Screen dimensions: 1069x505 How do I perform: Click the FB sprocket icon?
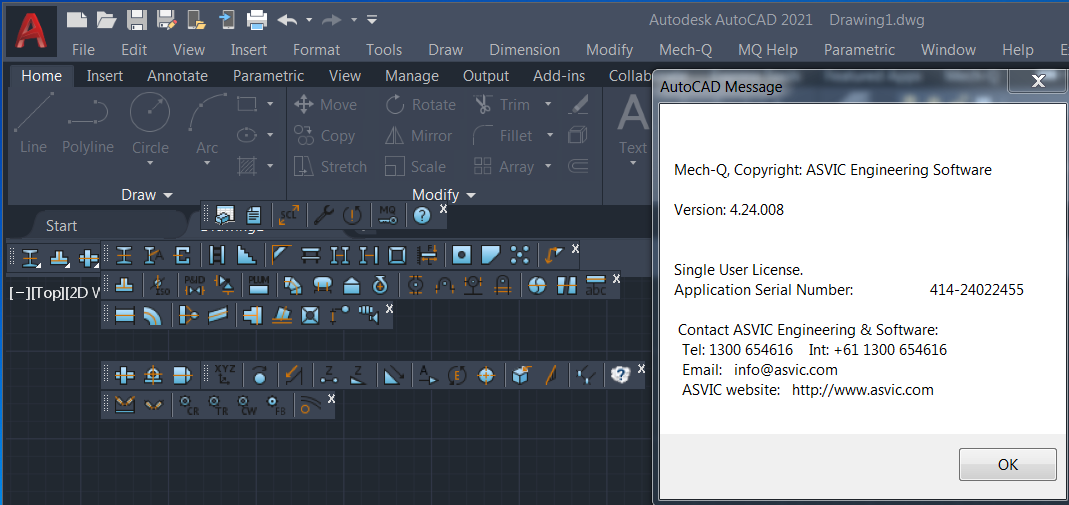(276, 405)
